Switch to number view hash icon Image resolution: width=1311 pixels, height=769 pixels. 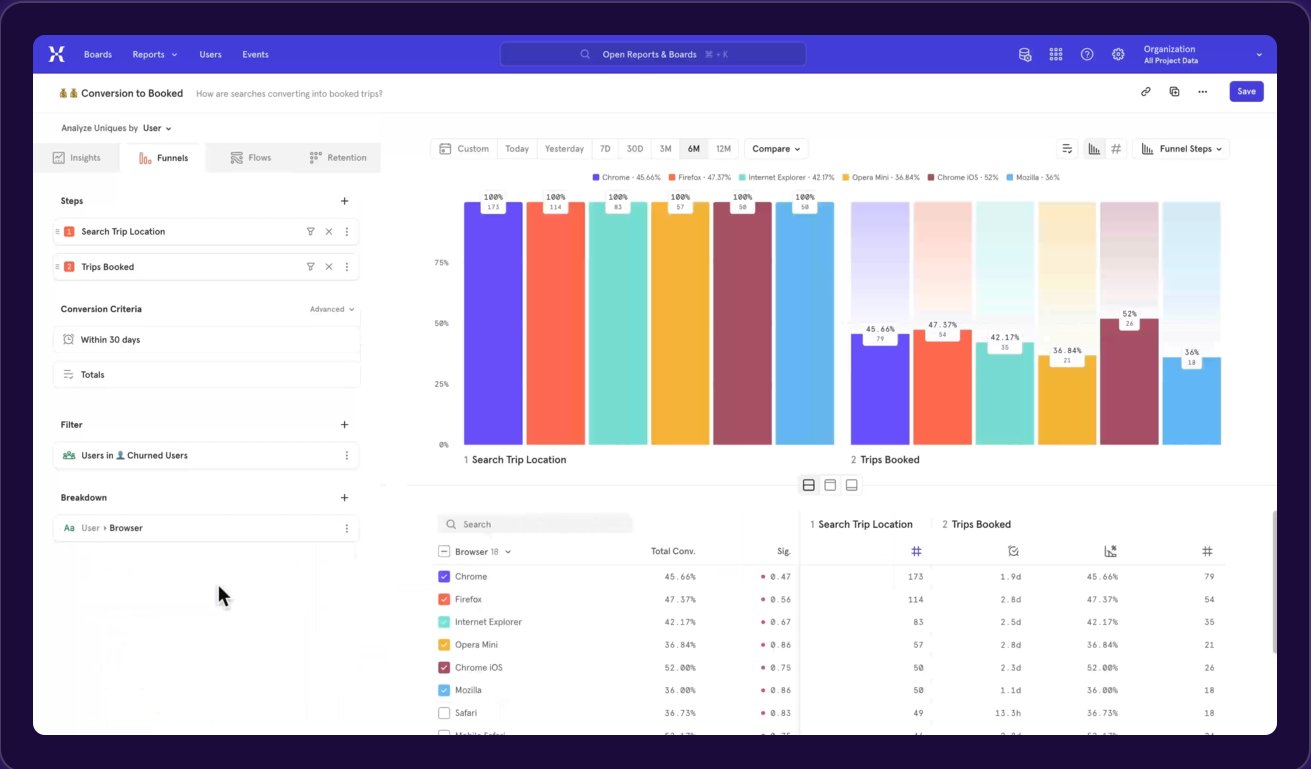pos(1117,149)
